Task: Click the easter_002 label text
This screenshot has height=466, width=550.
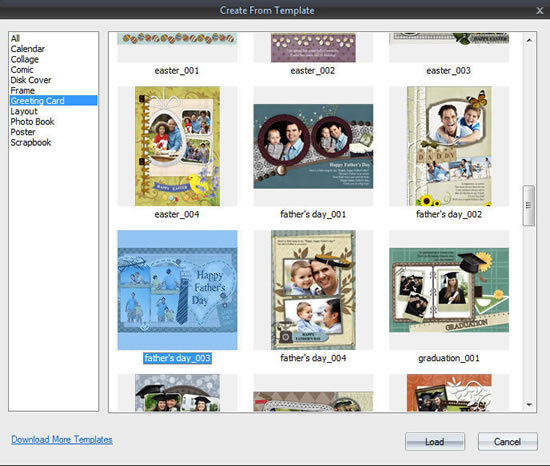Action: click(x=313, y=71)
